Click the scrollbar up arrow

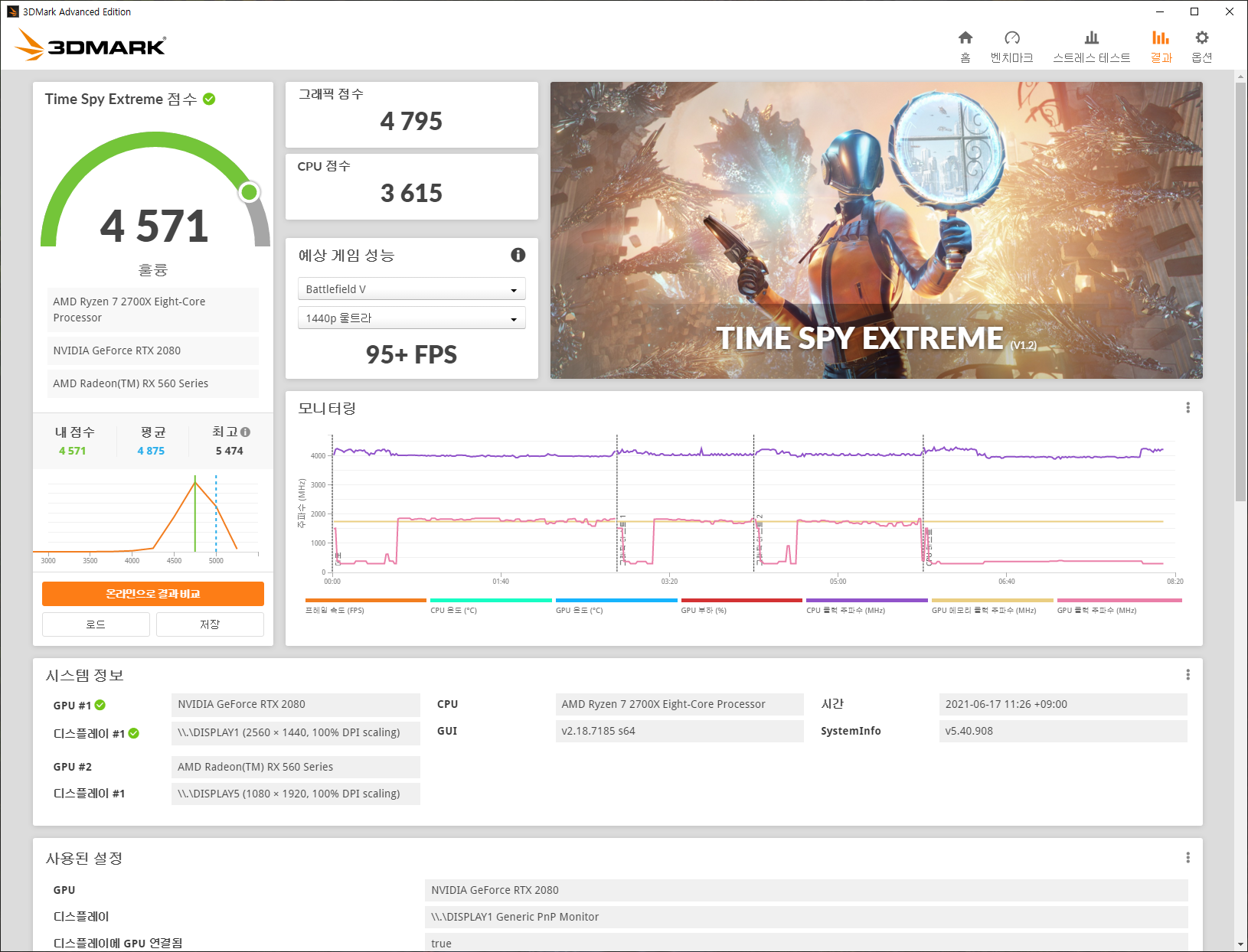(1240, 77)
